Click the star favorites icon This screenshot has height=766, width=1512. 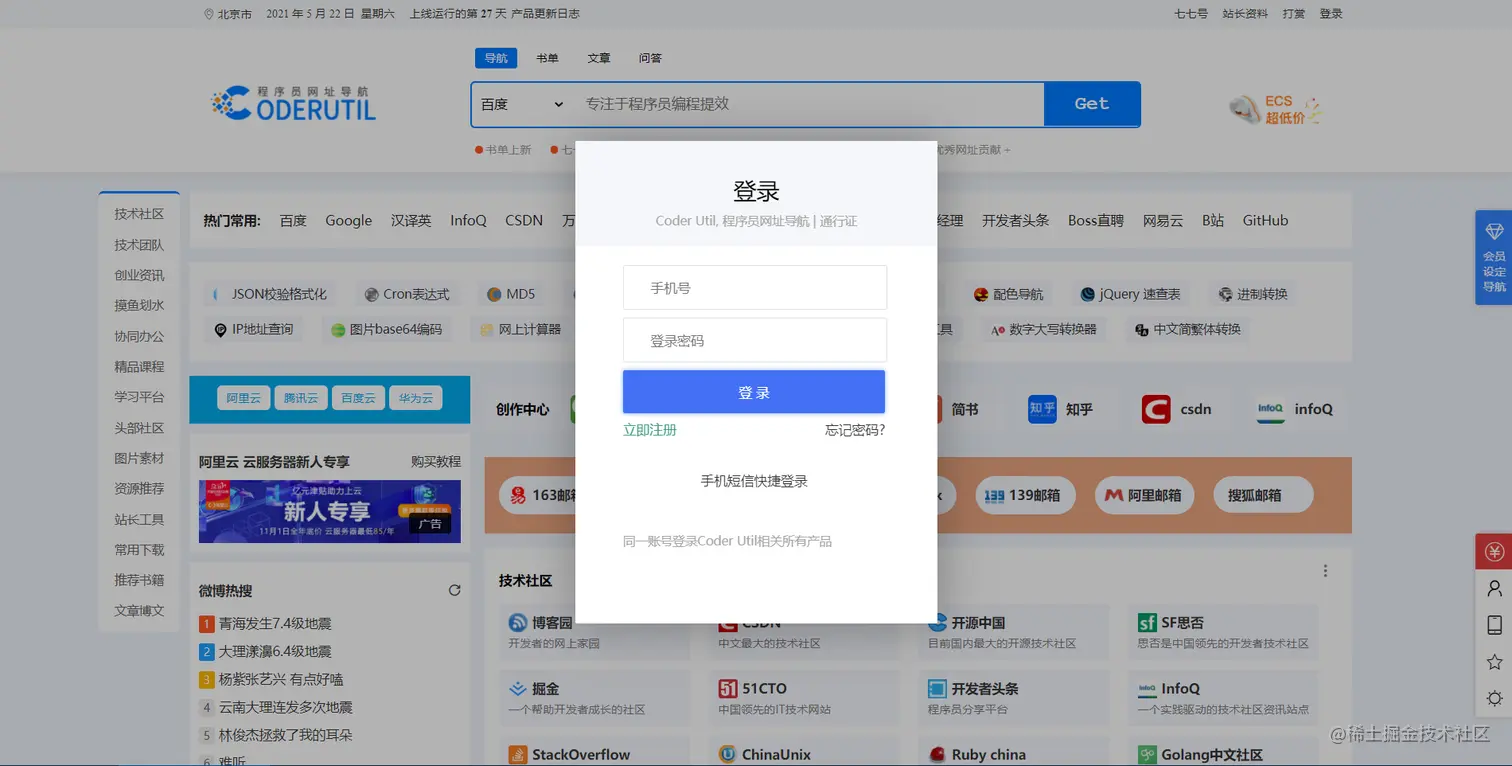(x=1494, y=662)
